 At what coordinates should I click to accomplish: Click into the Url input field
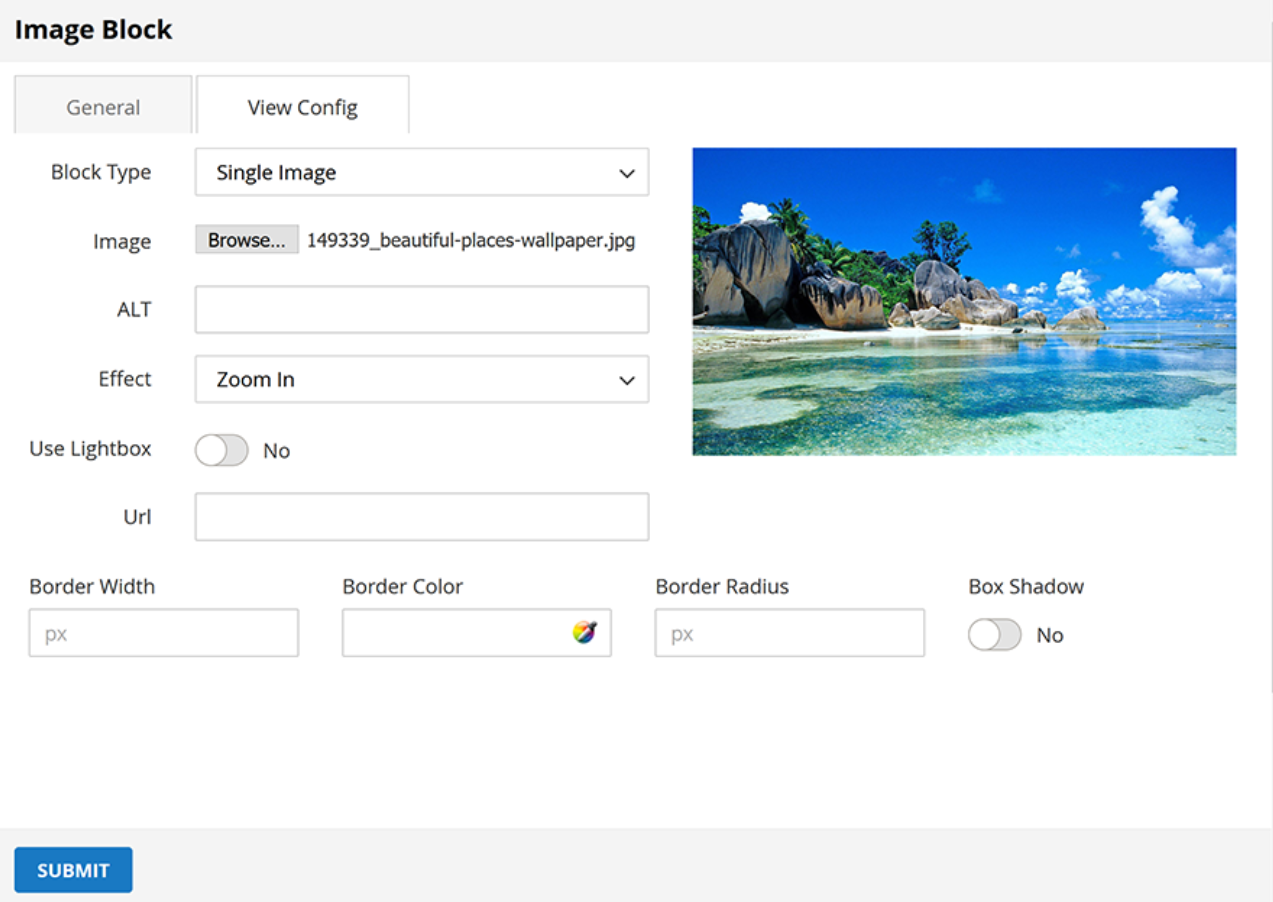pyautogui.click(x=421, y=517)
